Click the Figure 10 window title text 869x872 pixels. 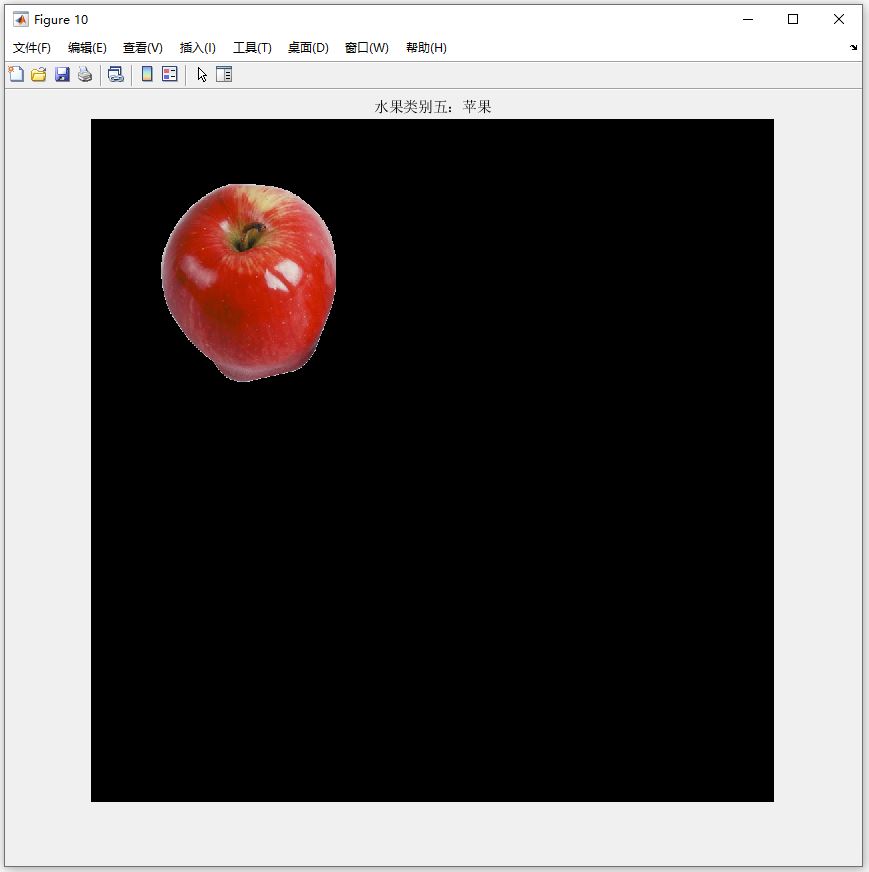[x=61, y=20]
